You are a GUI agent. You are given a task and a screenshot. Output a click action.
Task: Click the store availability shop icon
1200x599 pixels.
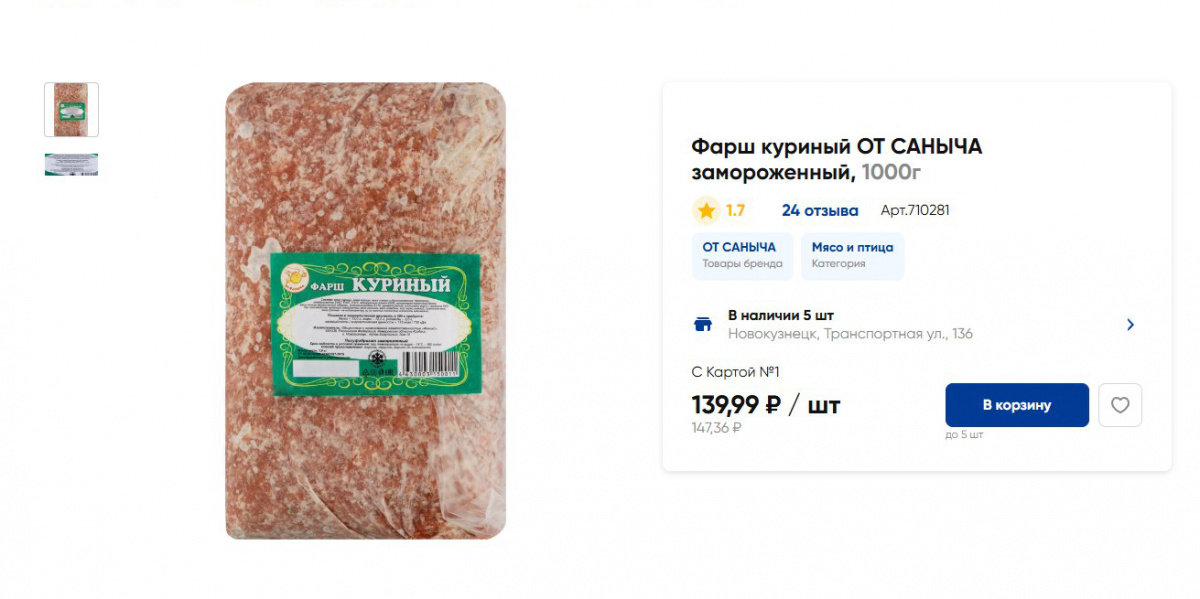703,324
